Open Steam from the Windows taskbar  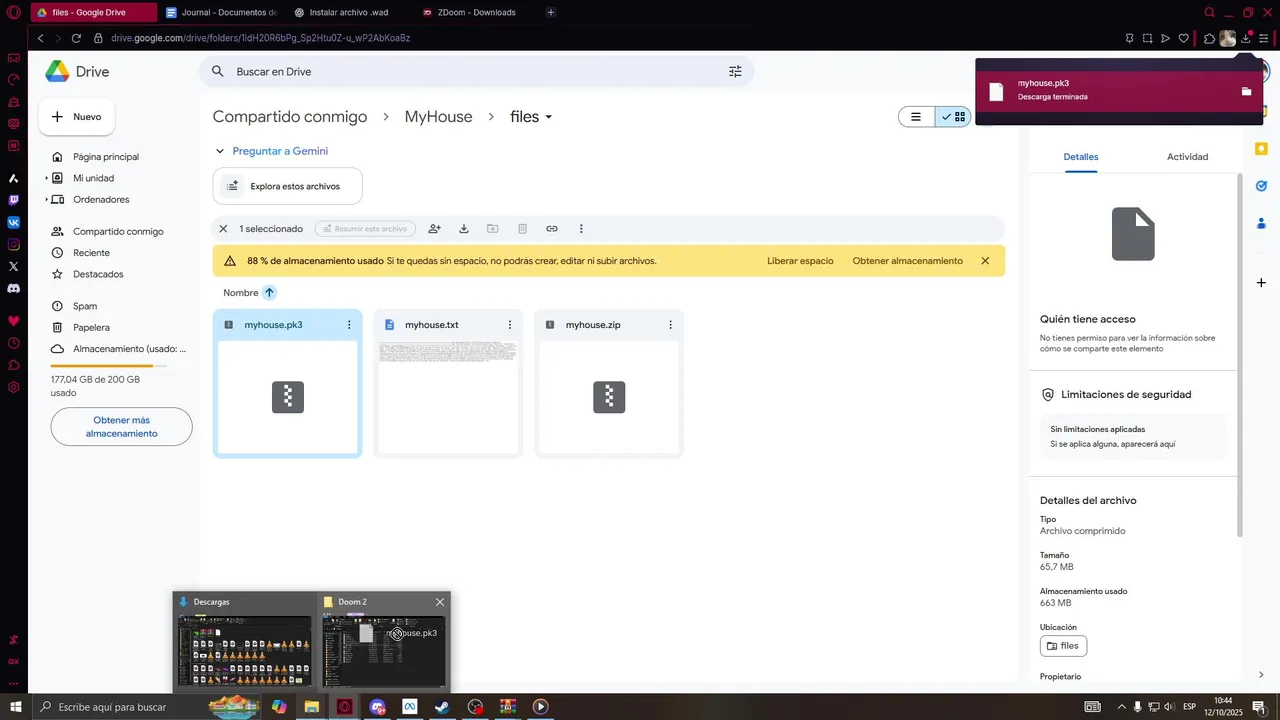[x=441, y=707]
